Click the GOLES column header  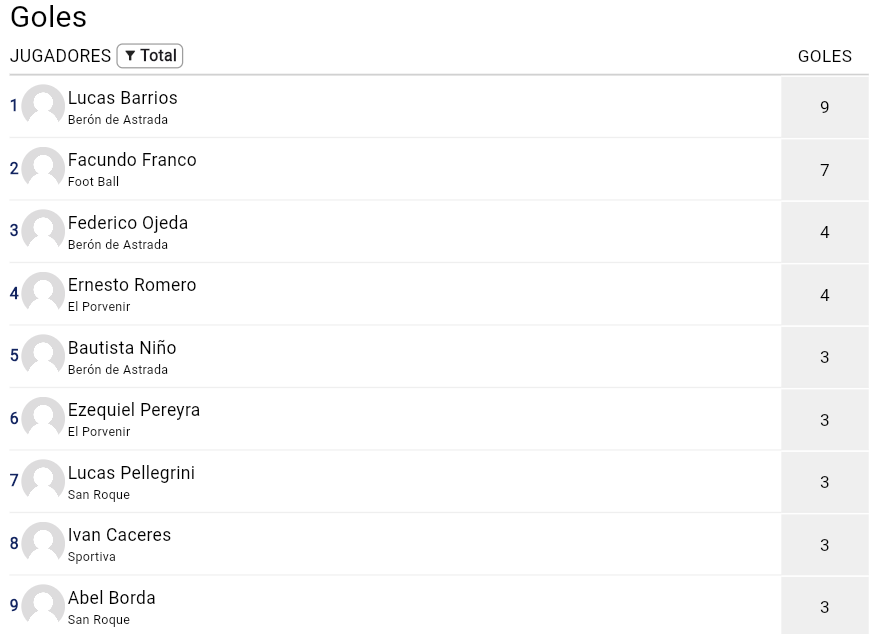pyautogui.click(x=824, y=57)
